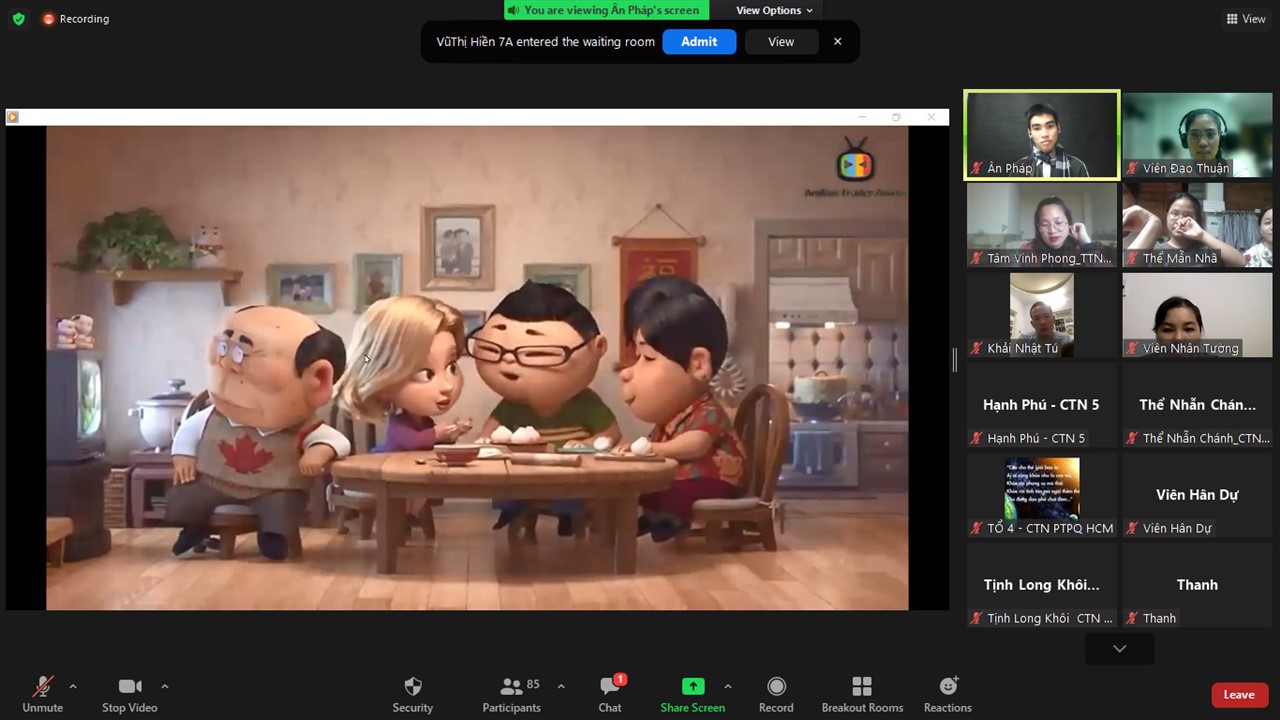Select Tịnh Long Khôi participant tile
Image resolution: width=1280 pixels, height=720 pixels.
(x=1041, y=585)
